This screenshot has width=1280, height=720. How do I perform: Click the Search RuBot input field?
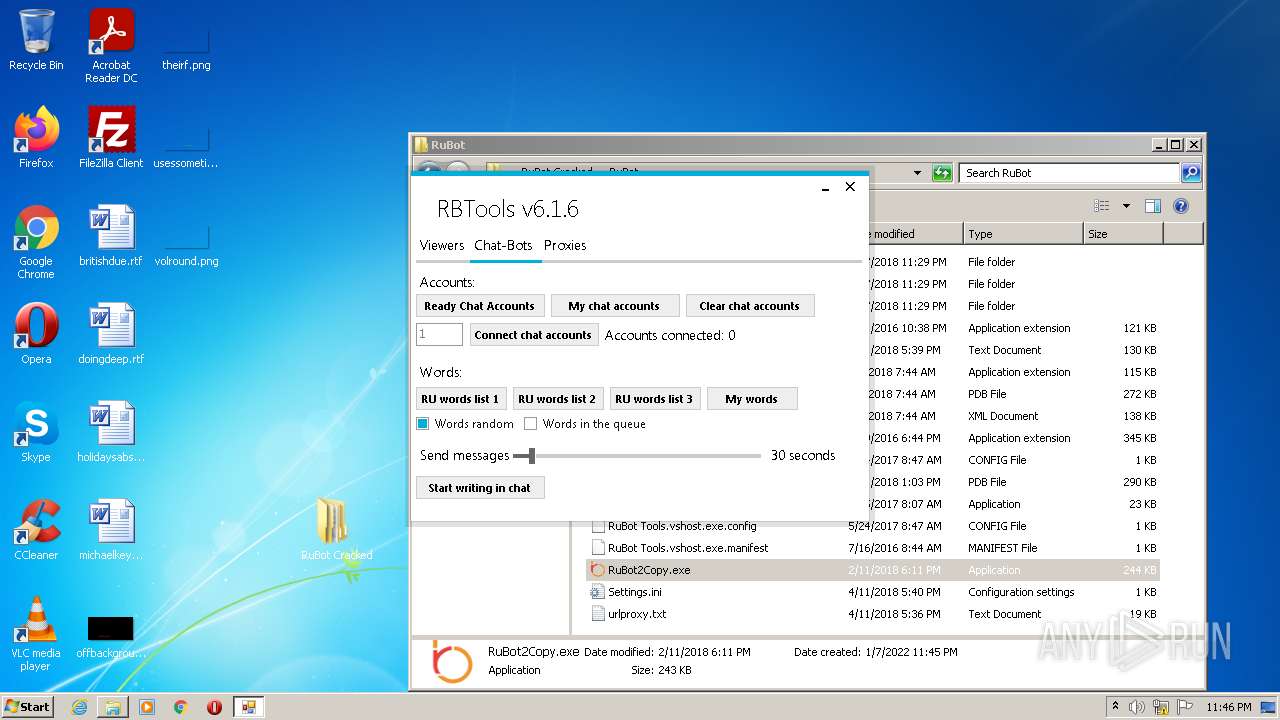(1069, 173)
